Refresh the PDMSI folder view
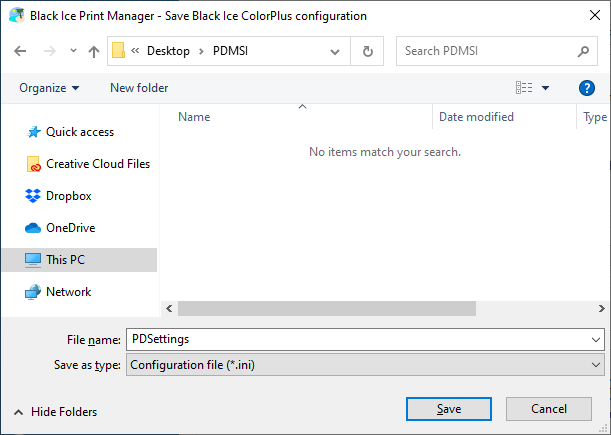Screen dimensions: 611x435 pyautogui.click(x=368, y=51)
